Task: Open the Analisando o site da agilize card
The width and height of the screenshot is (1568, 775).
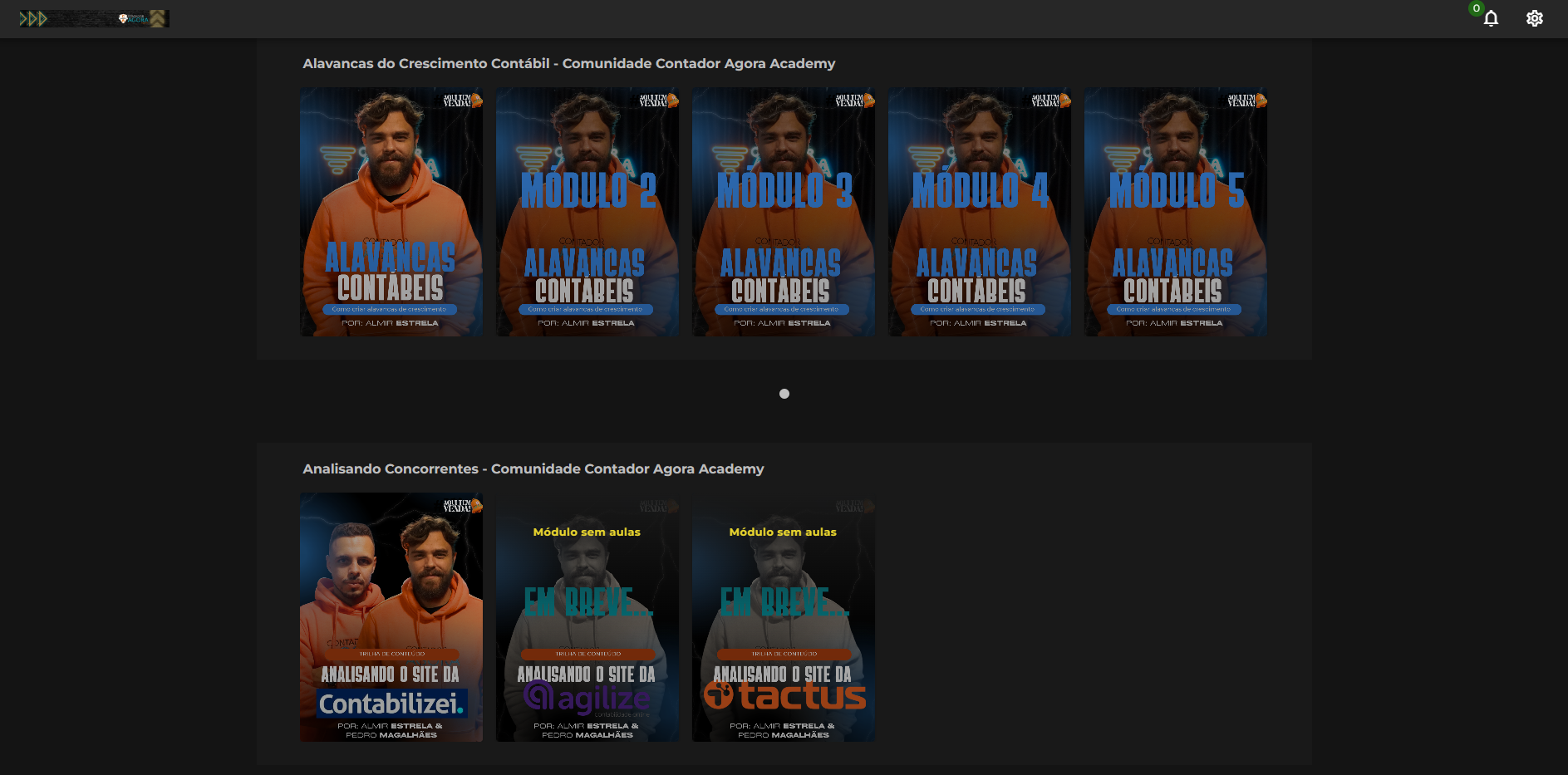Action: click(587, 617)
